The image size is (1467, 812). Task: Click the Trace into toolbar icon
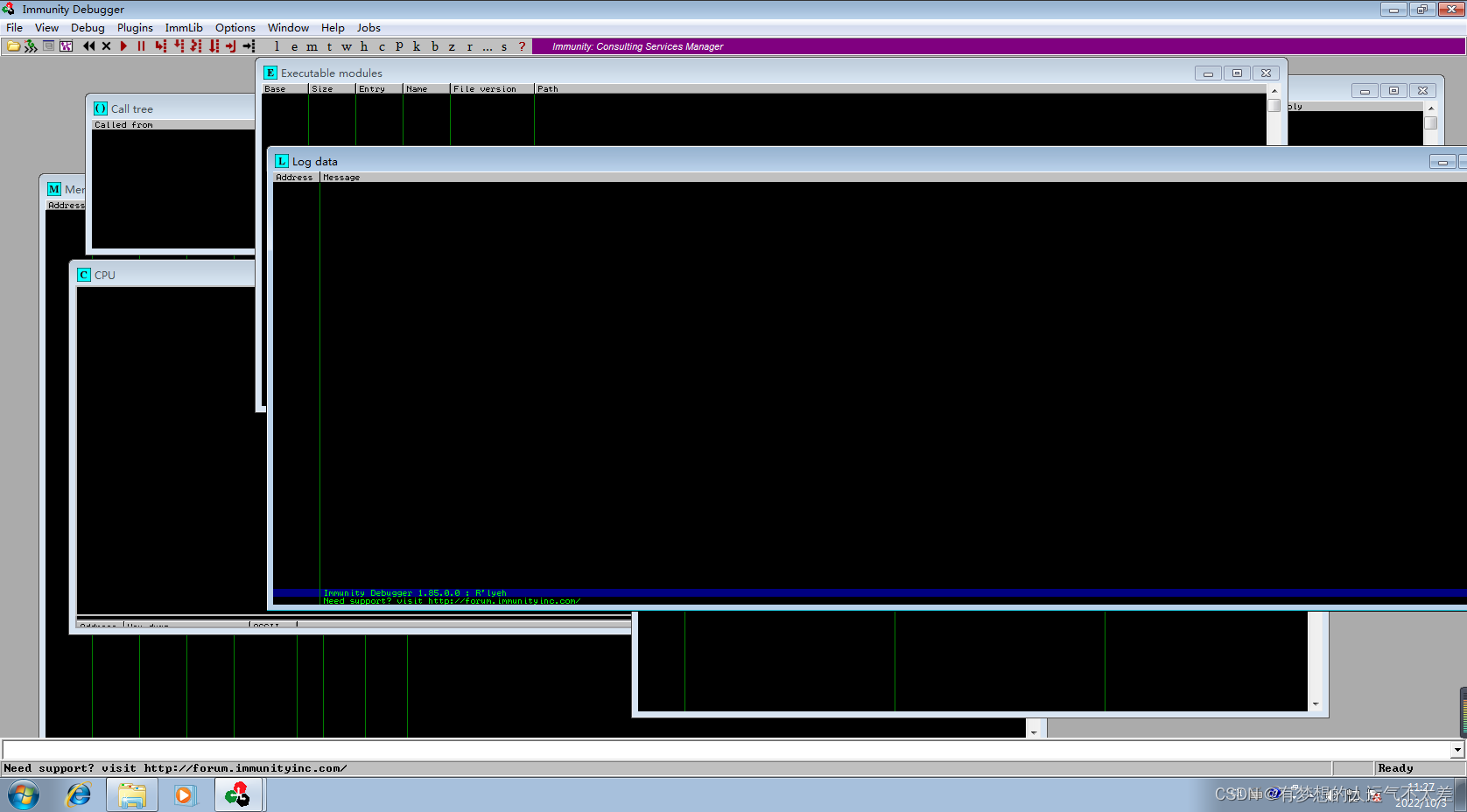tap(196, 46)
